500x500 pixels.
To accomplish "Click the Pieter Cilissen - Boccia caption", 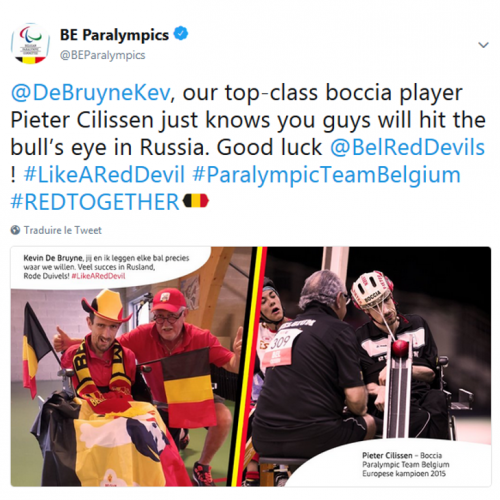I will tap(406, 464).
